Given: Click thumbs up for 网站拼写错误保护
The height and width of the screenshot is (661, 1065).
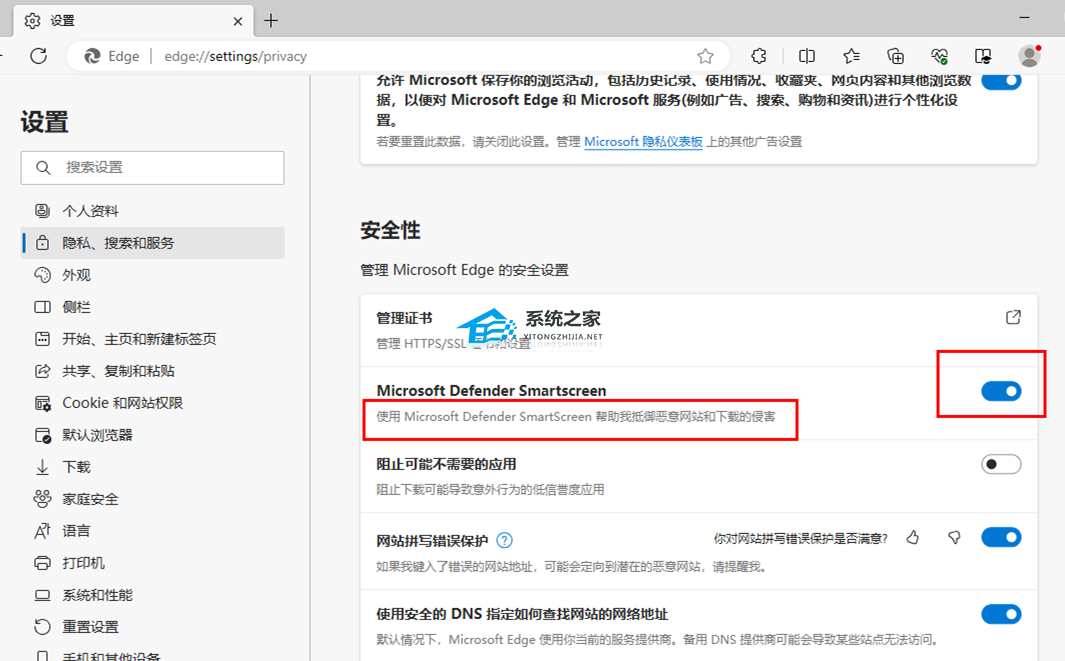Looking at the screenshot, I should point(912,538).
